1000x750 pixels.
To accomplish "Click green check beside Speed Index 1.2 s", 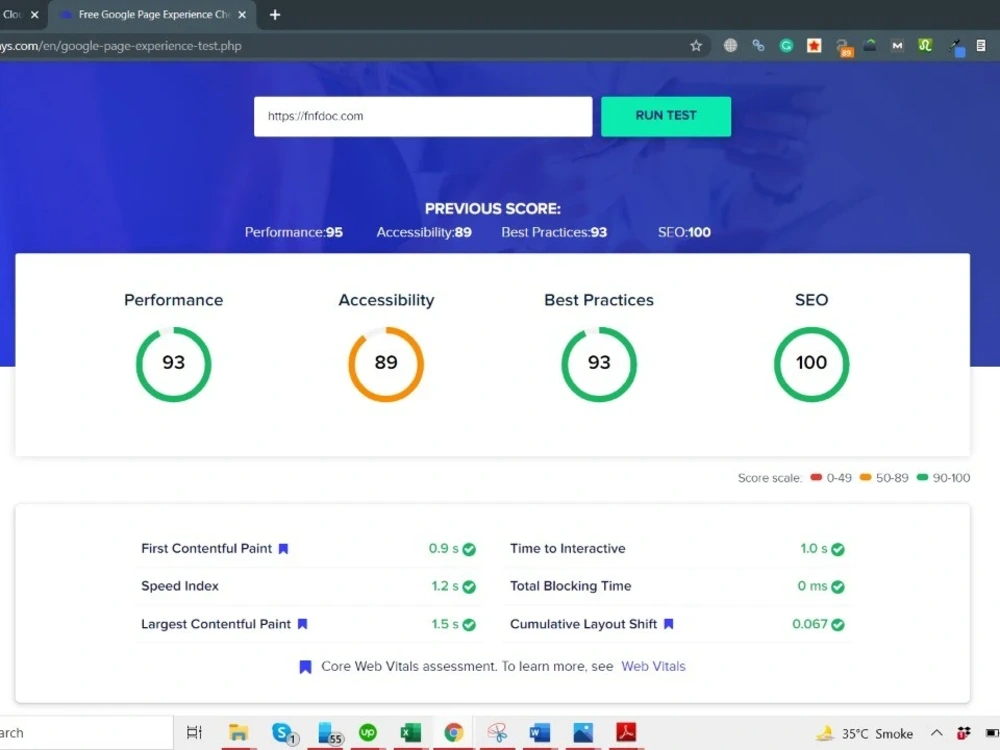I will tap(469, 587).
